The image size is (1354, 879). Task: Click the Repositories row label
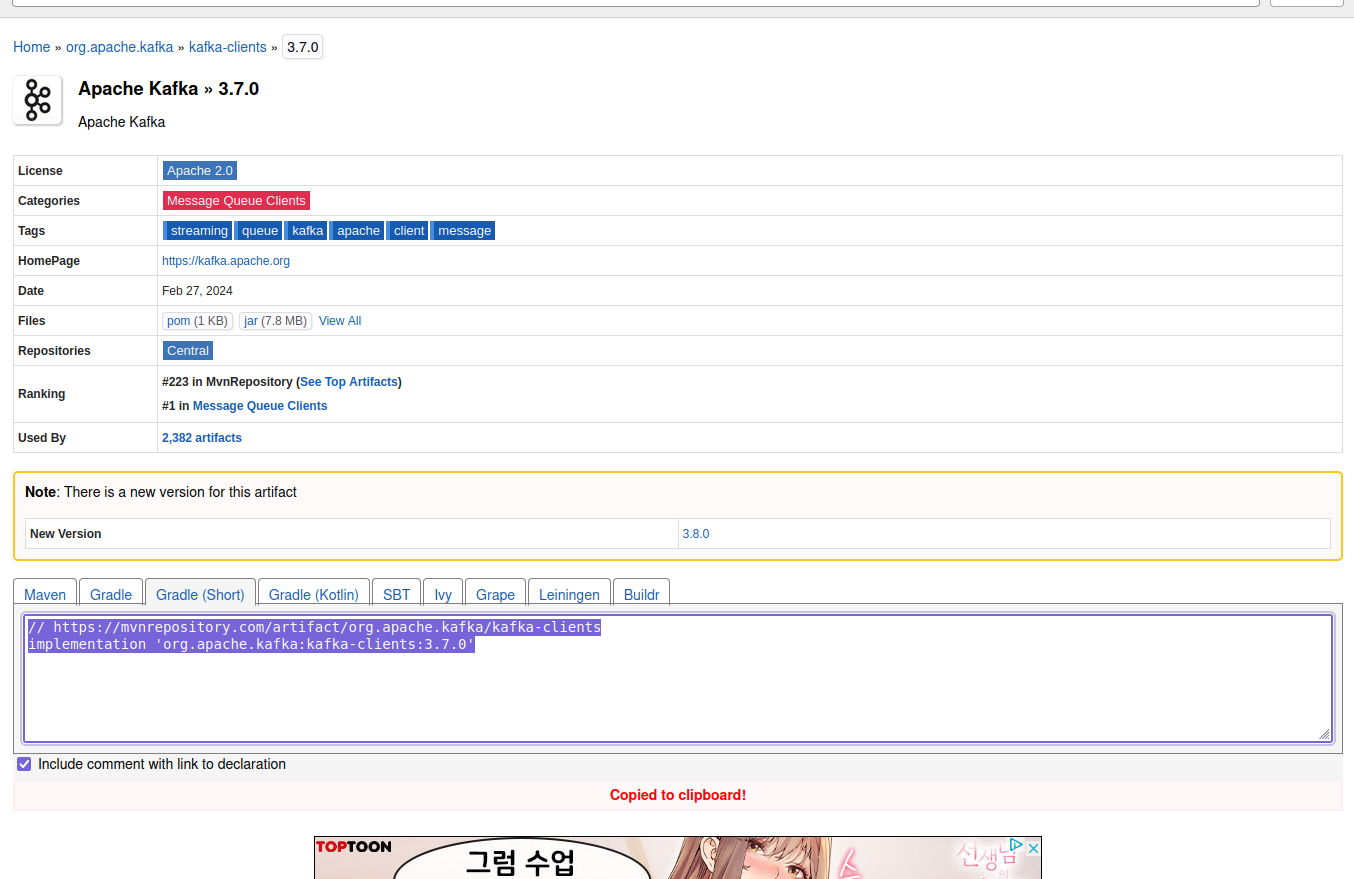pos(54,351)
